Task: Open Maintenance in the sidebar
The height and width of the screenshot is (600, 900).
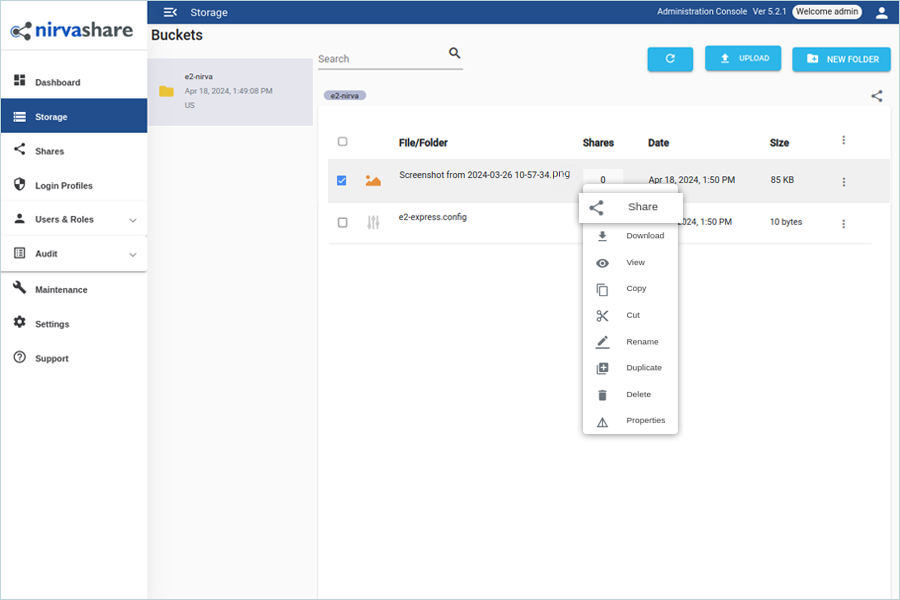Action: pyautogui.click(x=73, y=289)
